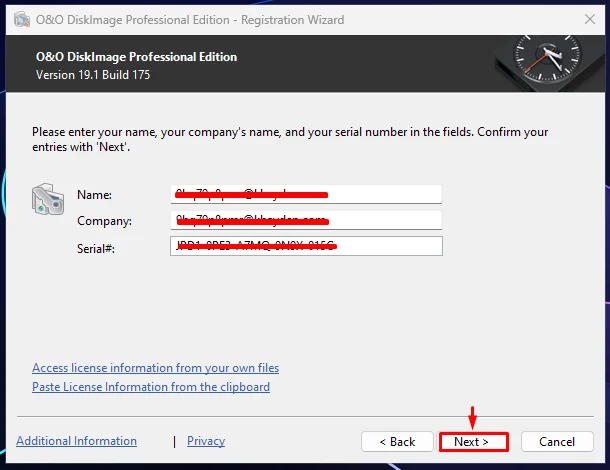The height and width of the screenshot is (470, 610).
Task: Open the Privacy link
Action: [206, 441]
